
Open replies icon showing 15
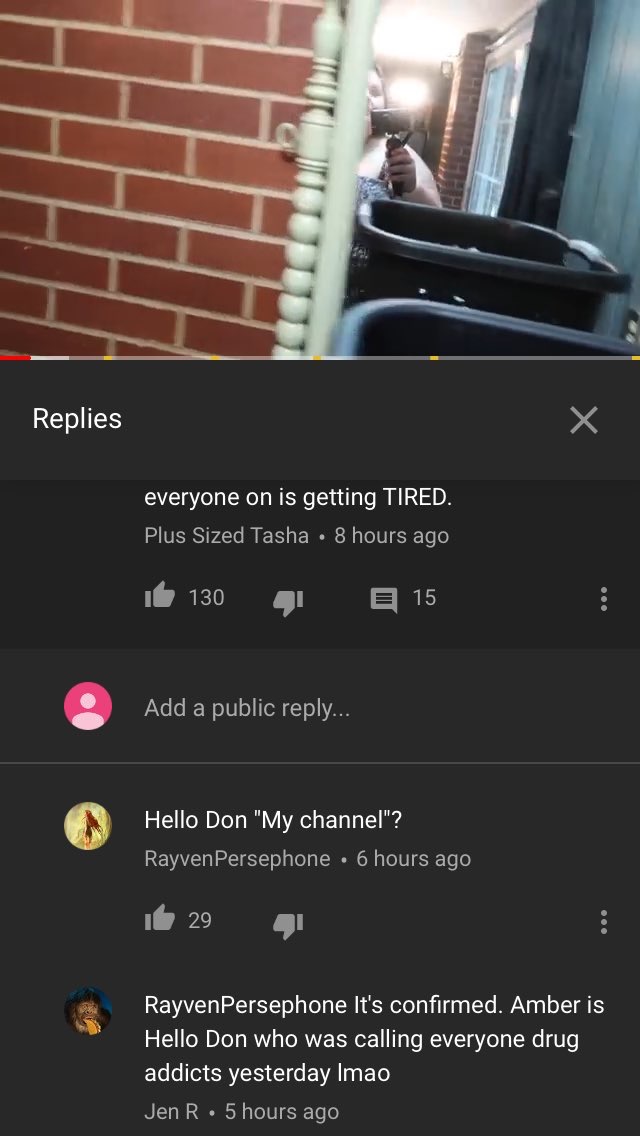[384, 599]
